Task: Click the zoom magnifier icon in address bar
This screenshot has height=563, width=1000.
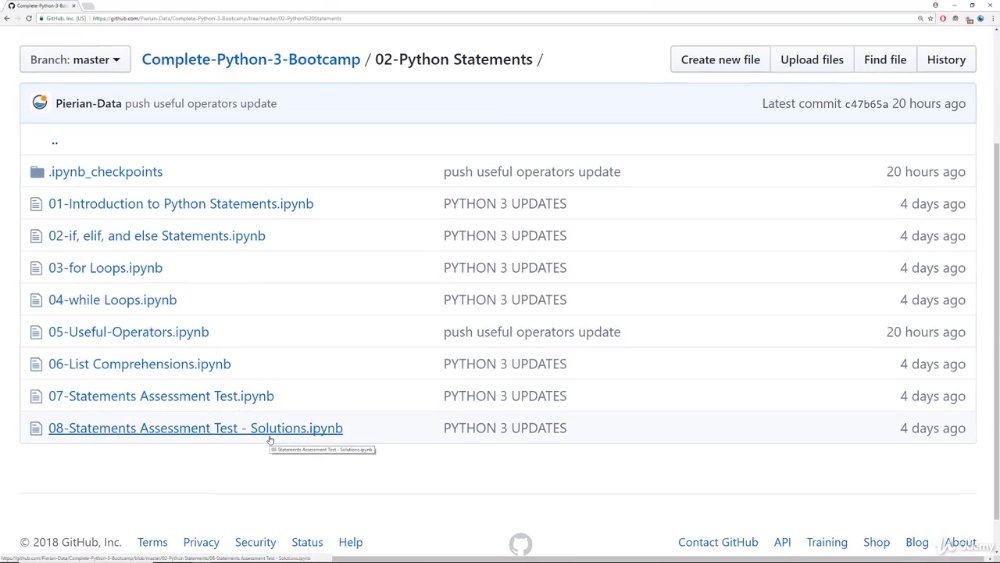Action: 920,18
